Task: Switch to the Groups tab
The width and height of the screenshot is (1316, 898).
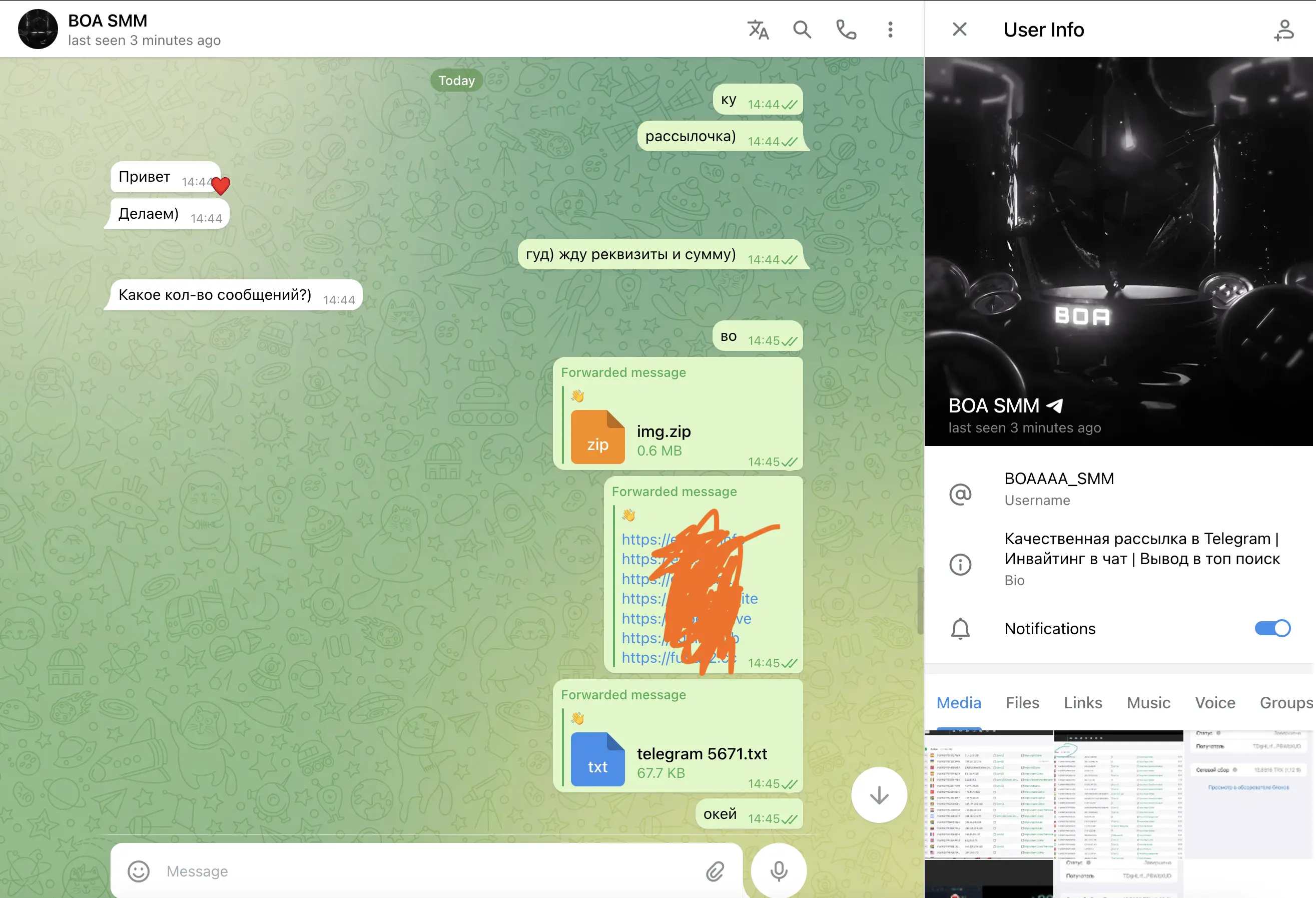Action: (x=1285, y=703)
